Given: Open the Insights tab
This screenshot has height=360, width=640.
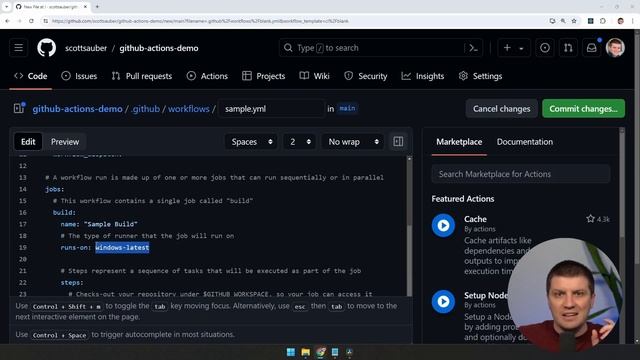Looking at the screenshot, I should tap(422, 76).
